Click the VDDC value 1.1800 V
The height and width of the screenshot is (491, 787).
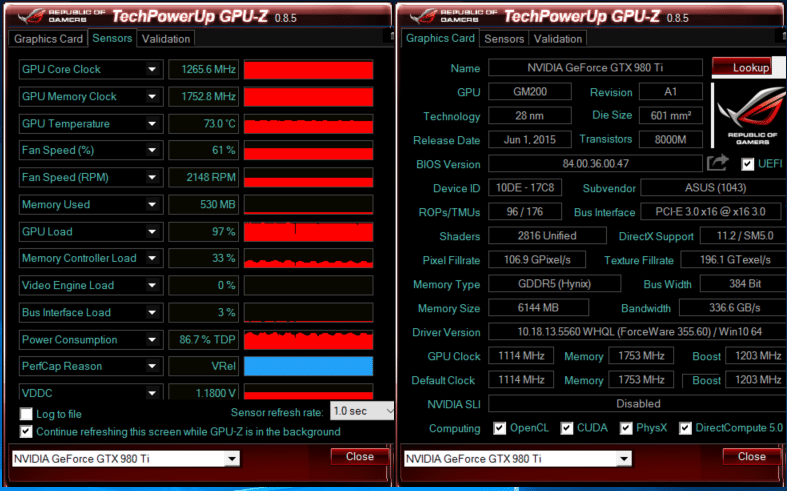pos(204,393)
